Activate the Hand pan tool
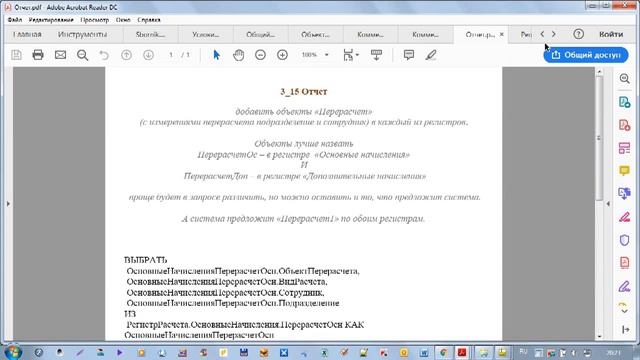This screenshot has width=640, height=360. click(x=238, y=55)
